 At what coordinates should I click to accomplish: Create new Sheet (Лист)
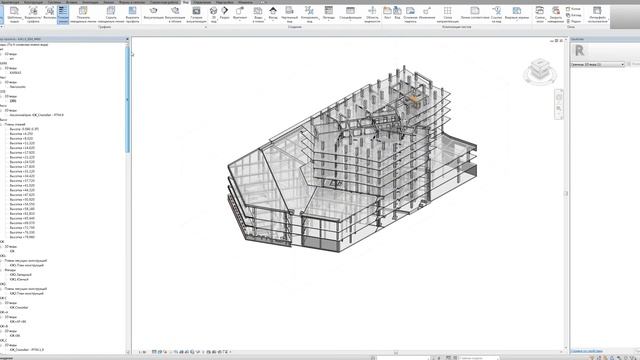coord(387,12)
